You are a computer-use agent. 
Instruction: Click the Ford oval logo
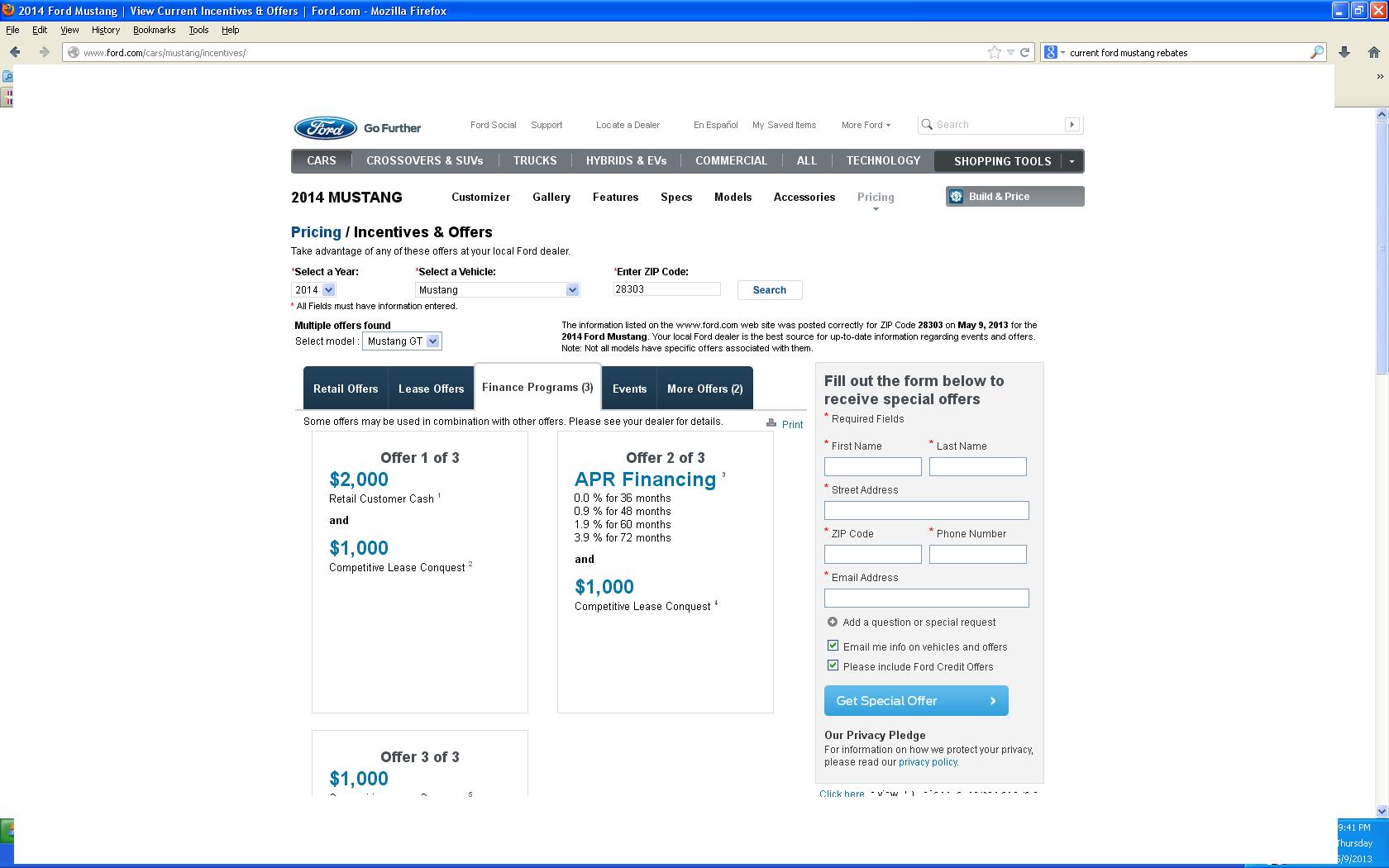tap(325, 127)
